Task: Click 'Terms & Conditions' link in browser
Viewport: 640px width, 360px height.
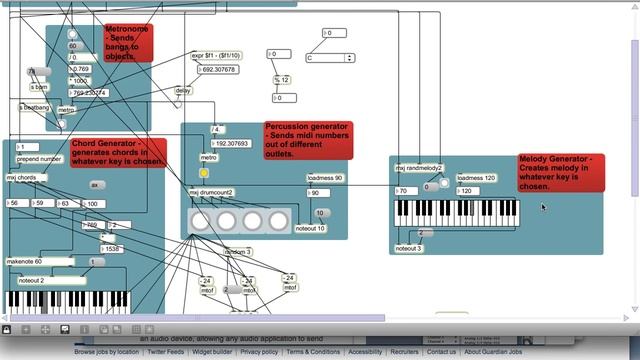Action: 313,352
